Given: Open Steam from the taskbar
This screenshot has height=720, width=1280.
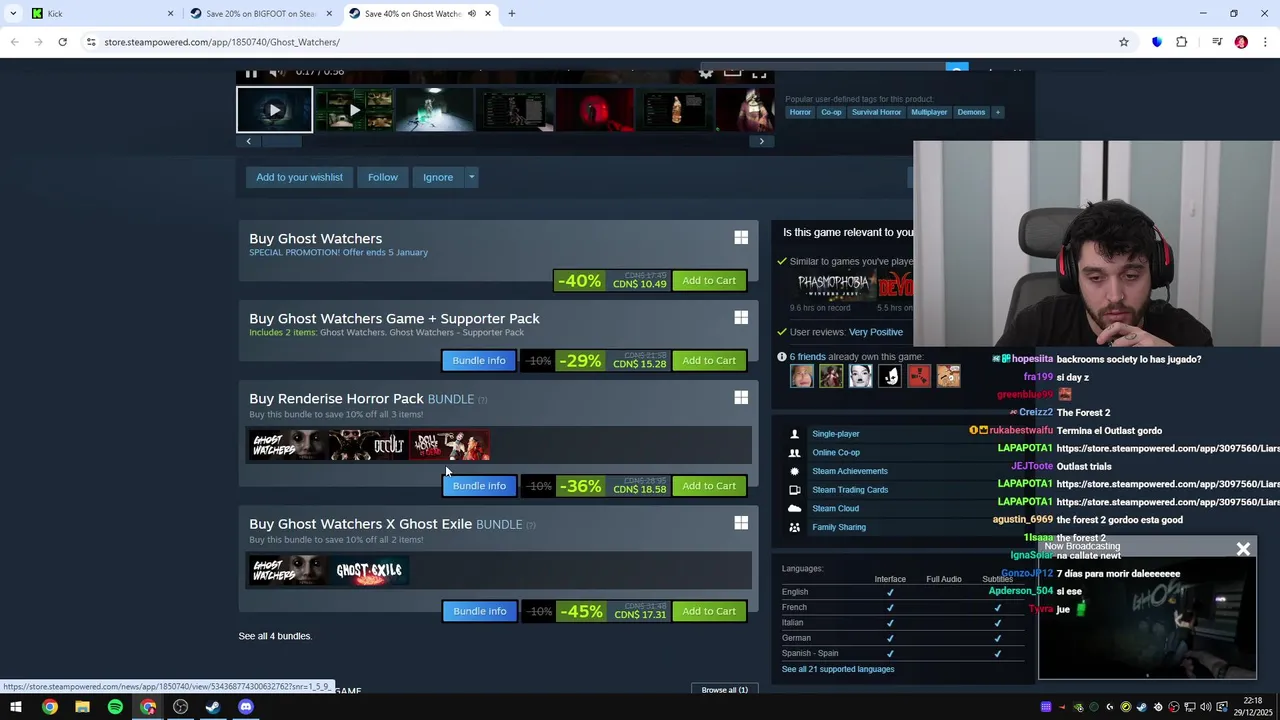Looking at the screenshot, I should pyautogui.click(x=213, y=707).
